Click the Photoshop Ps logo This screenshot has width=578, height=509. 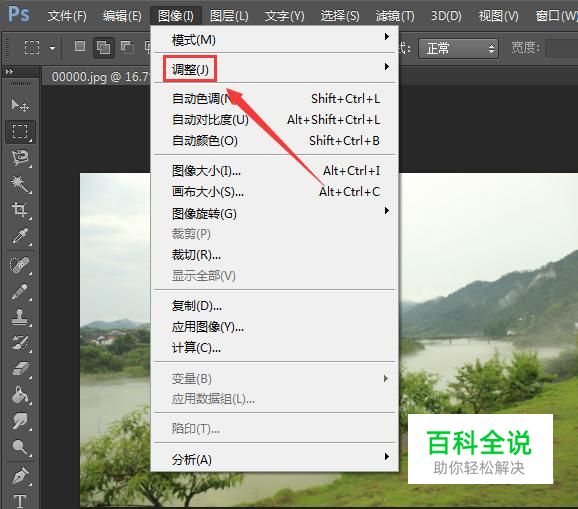(x=18, y=14)
